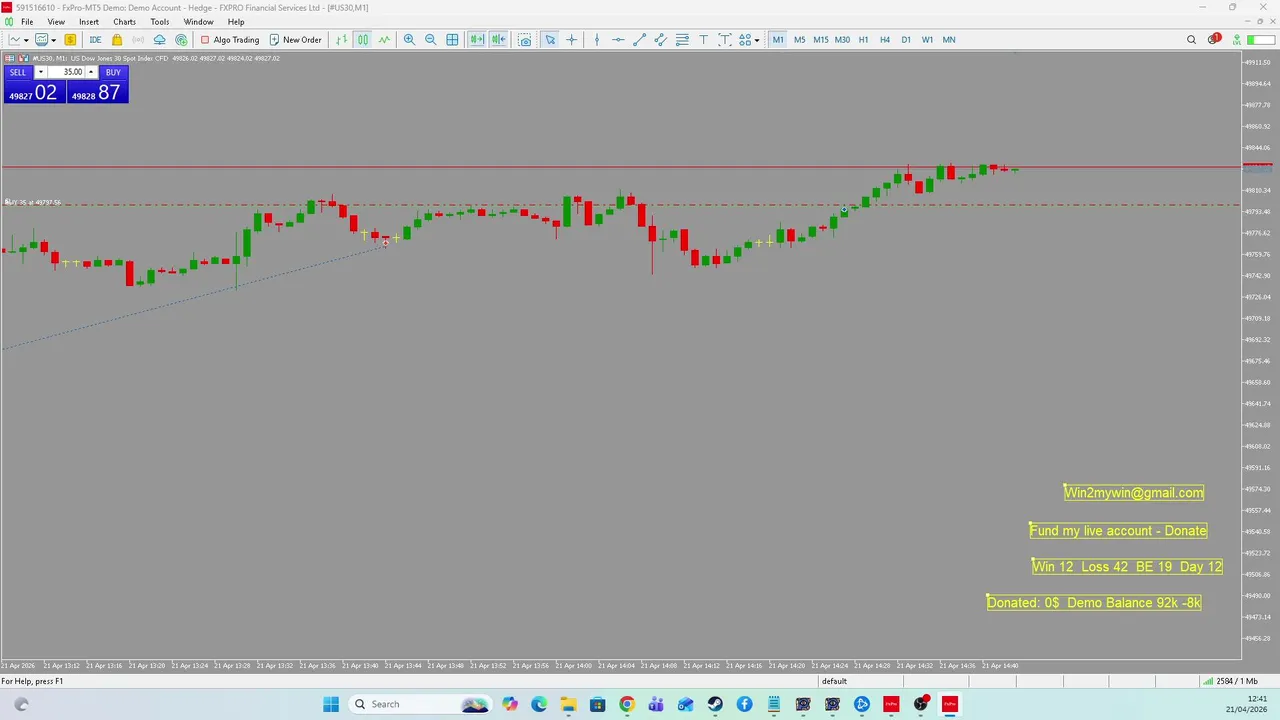Viewport: 1280px width, 720px height.
Task: Switch to MN timeframe
Action: pos(949,40)
